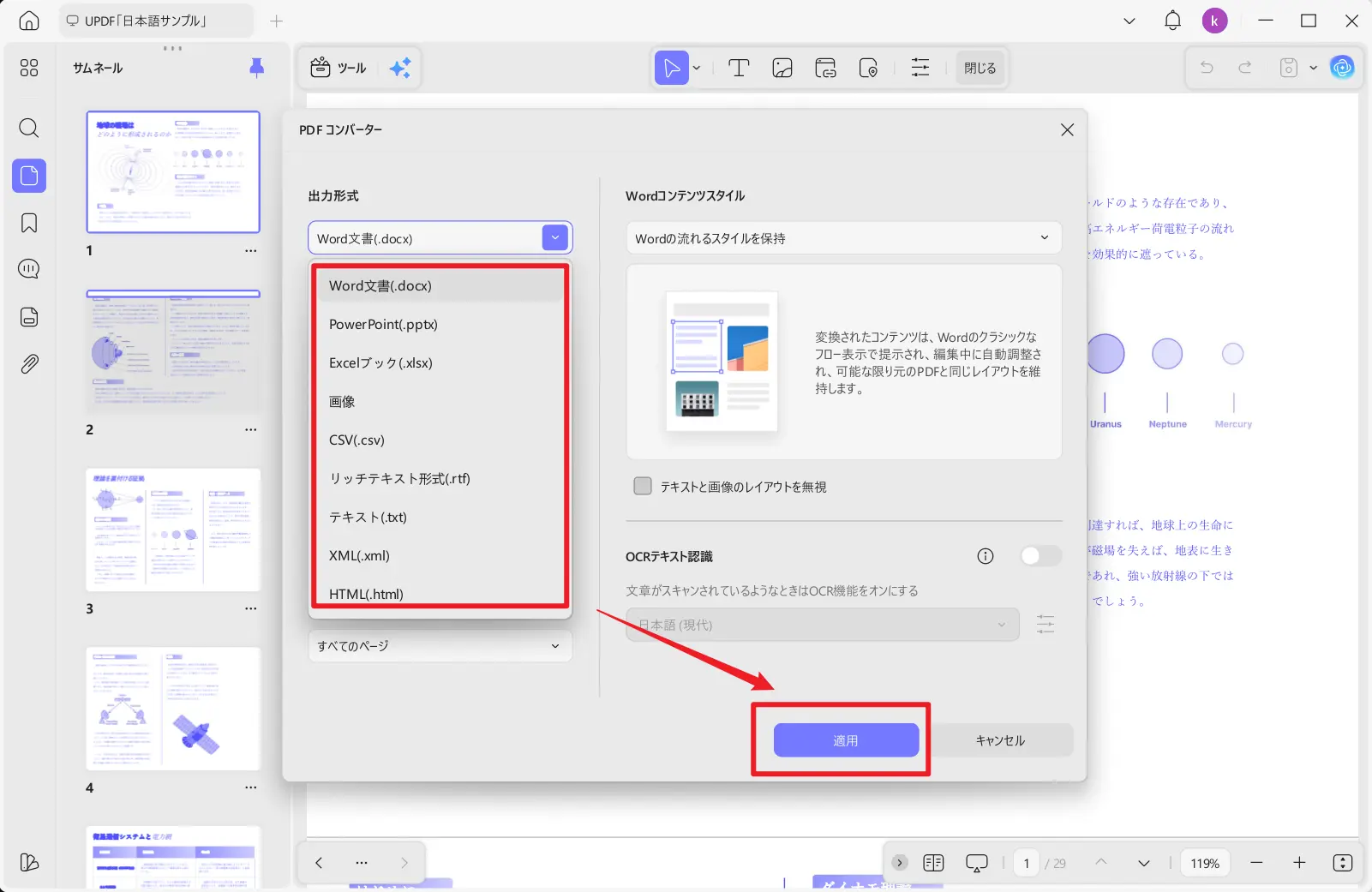Open the page range dropdown すべてのページ
The height and width of the screenshot is (892, 1372).
pyautogui.click(x=440, y=646)
